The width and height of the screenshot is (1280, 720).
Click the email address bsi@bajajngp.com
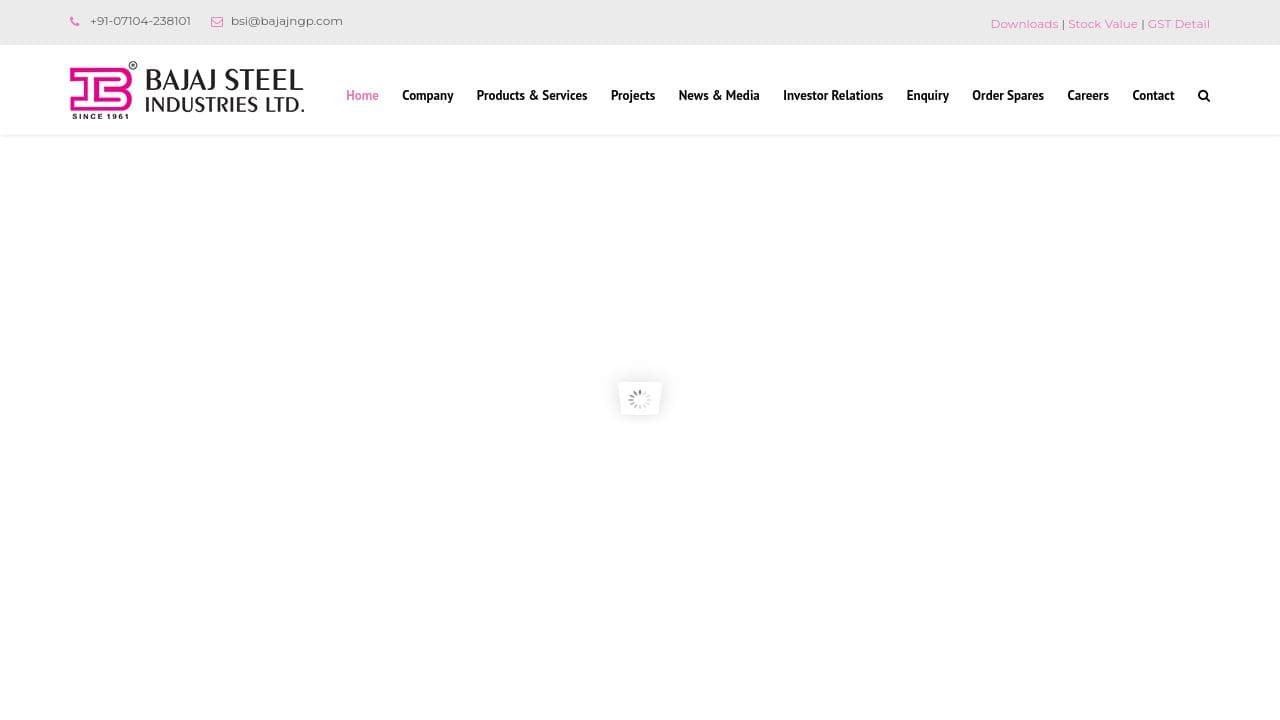click(286, 20)
